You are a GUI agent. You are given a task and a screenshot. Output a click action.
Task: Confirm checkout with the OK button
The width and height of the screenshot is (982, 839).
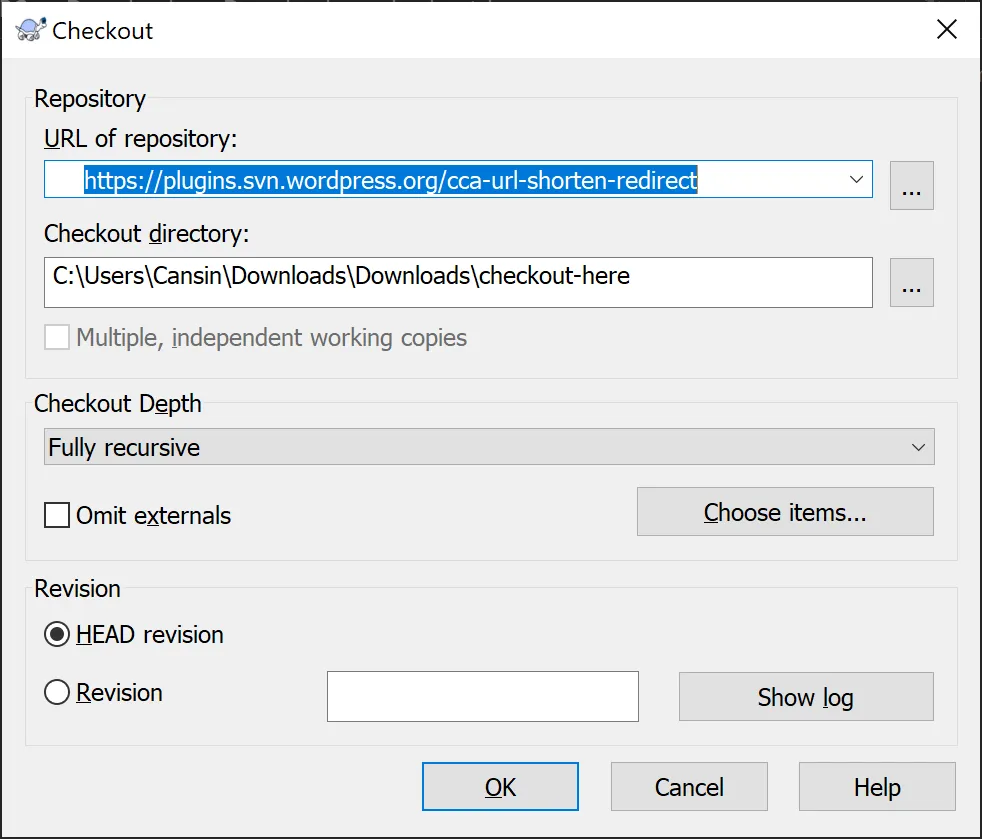click(500, 787)
